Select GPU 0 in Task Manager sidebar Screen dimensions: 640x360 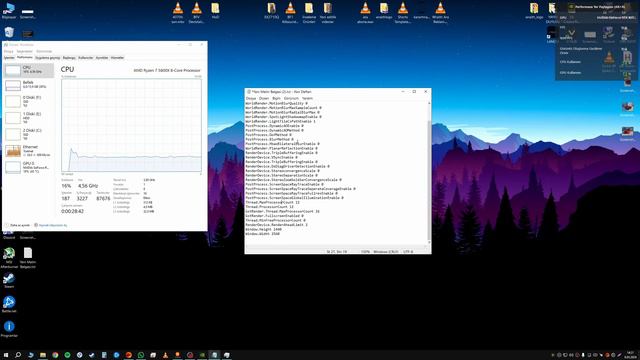pos(29,167)
